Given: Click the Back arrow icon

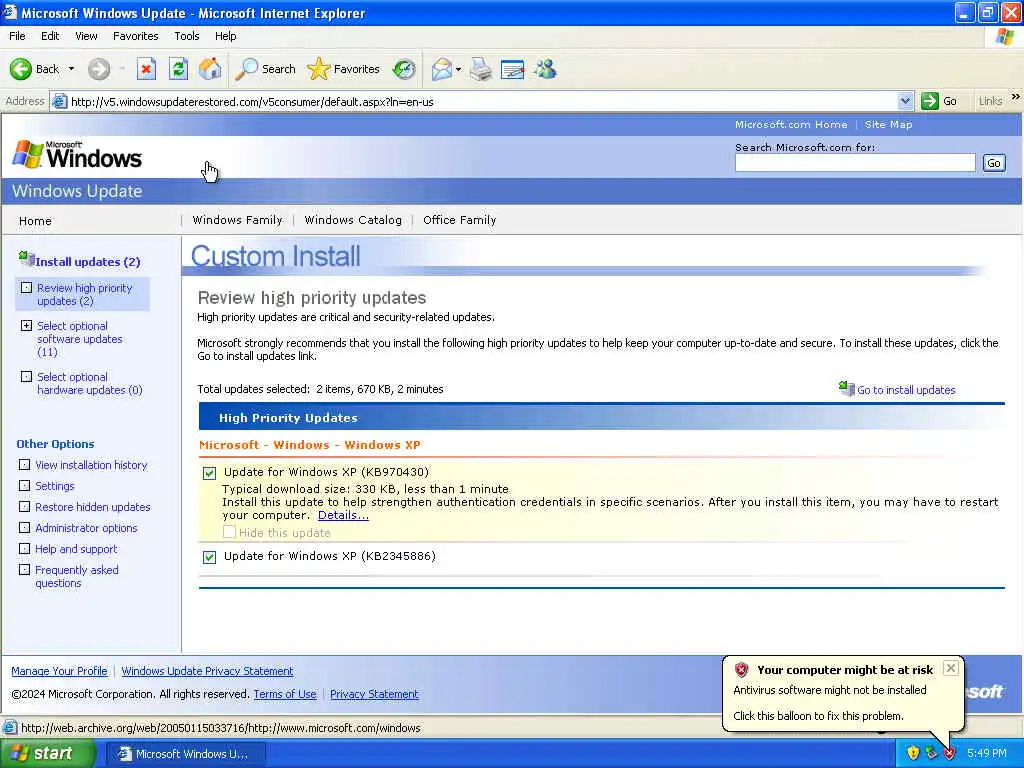Looking at the screenshot, I should pos(20,69).
